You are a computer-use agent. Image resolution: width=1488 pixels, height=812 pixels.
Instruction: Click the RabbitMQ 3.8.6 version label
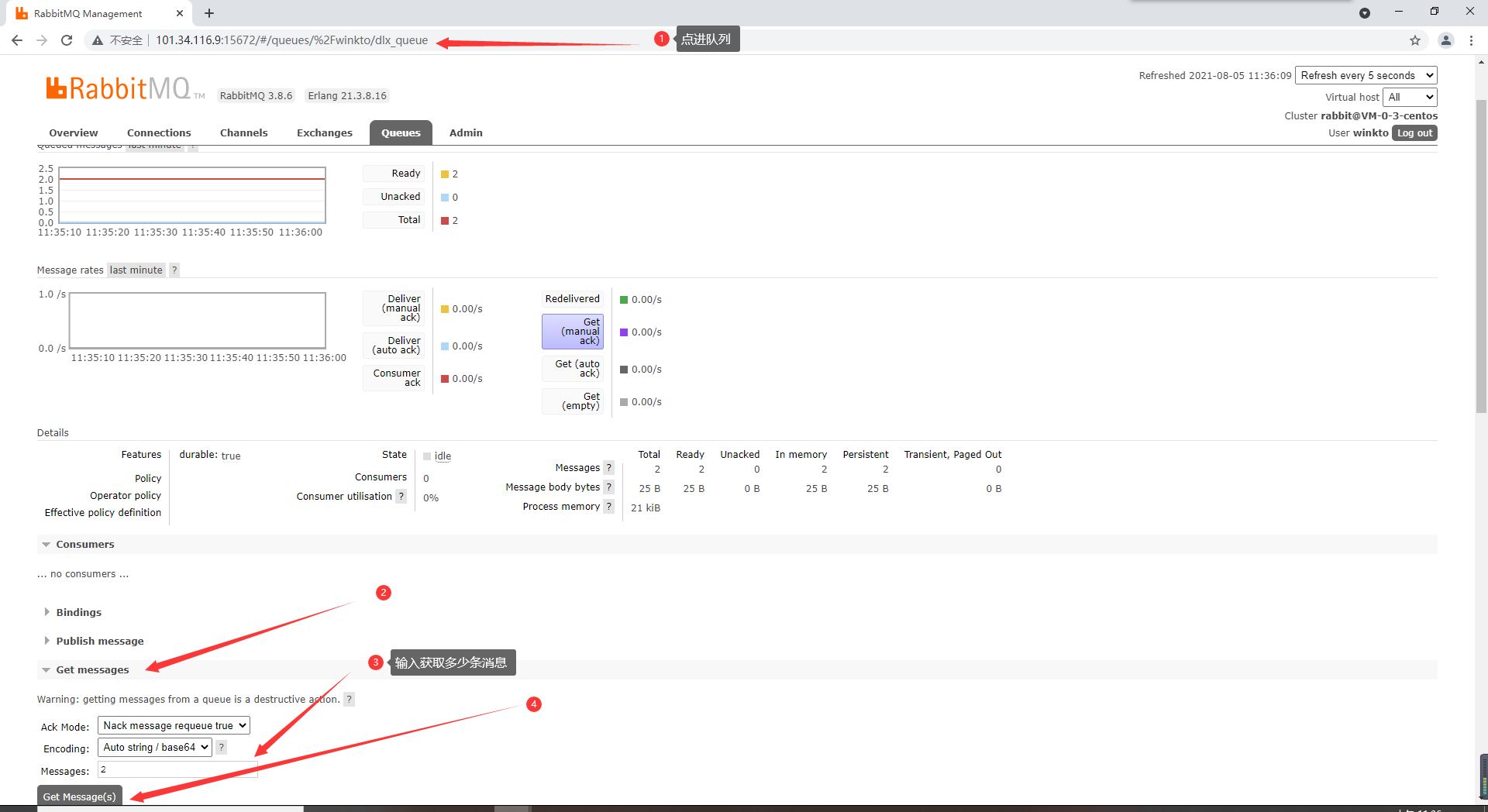[x=257, y=96]
